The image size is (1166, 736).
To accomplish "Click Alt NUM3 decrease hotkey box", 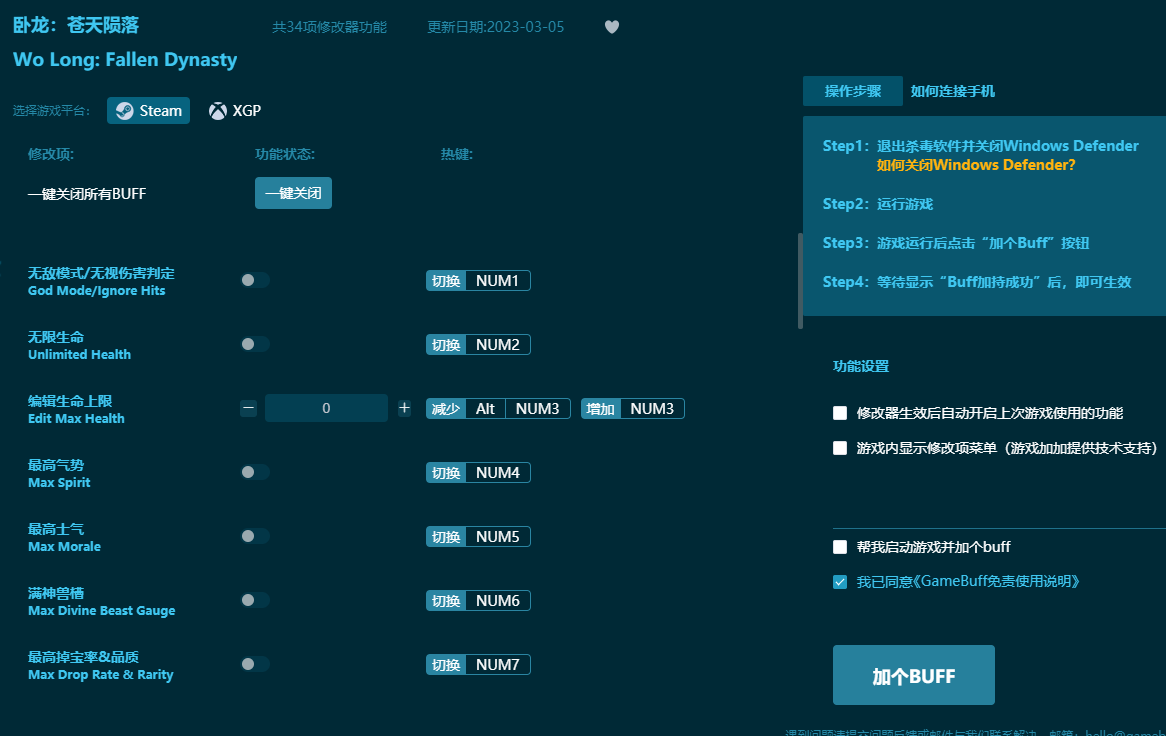I will [x=498, y=408].
